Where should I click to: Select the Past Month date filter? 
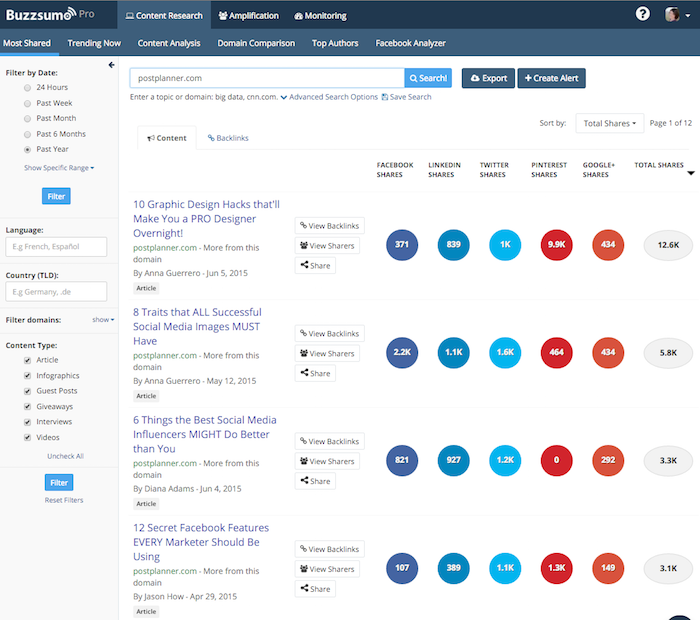(x=28, y=119)
